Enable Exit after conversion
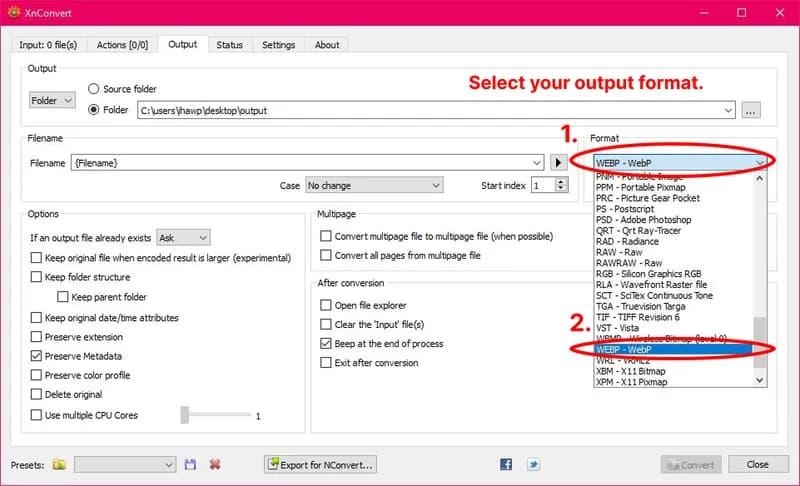The height and width of the screenshot is (486, 800). pos(326,363)
